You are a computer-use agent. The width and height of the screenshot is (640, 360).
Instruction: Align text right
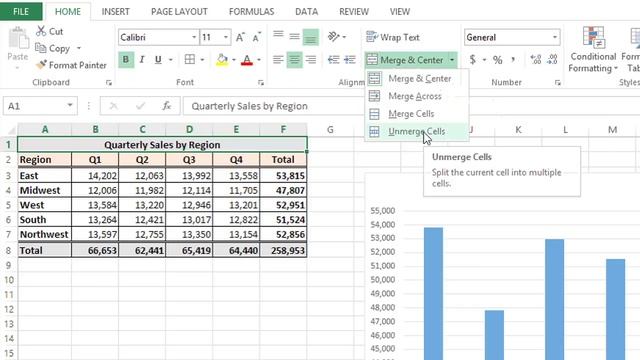[311, 60]
